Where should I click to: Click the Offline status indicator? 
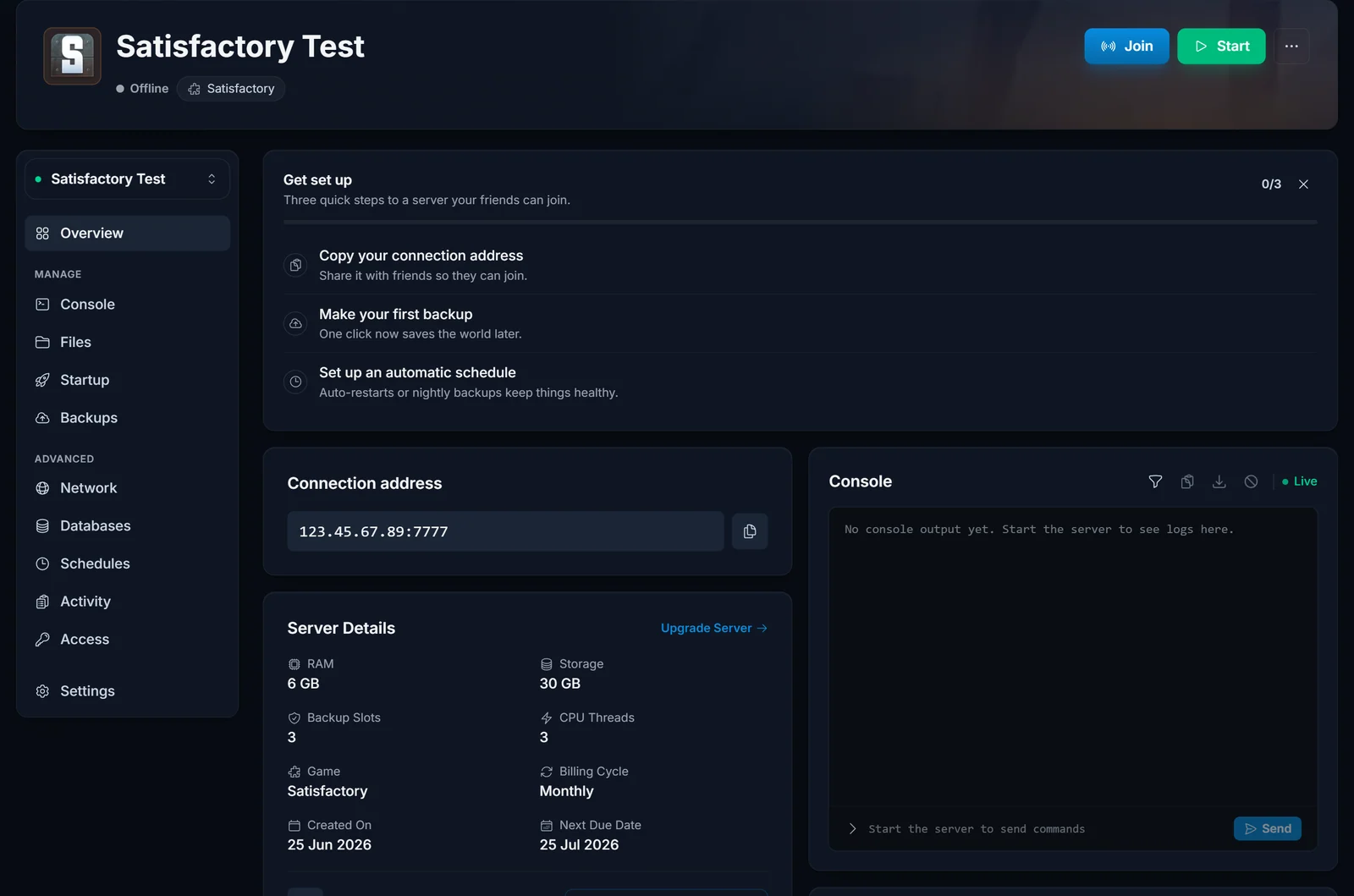point(142,89)
